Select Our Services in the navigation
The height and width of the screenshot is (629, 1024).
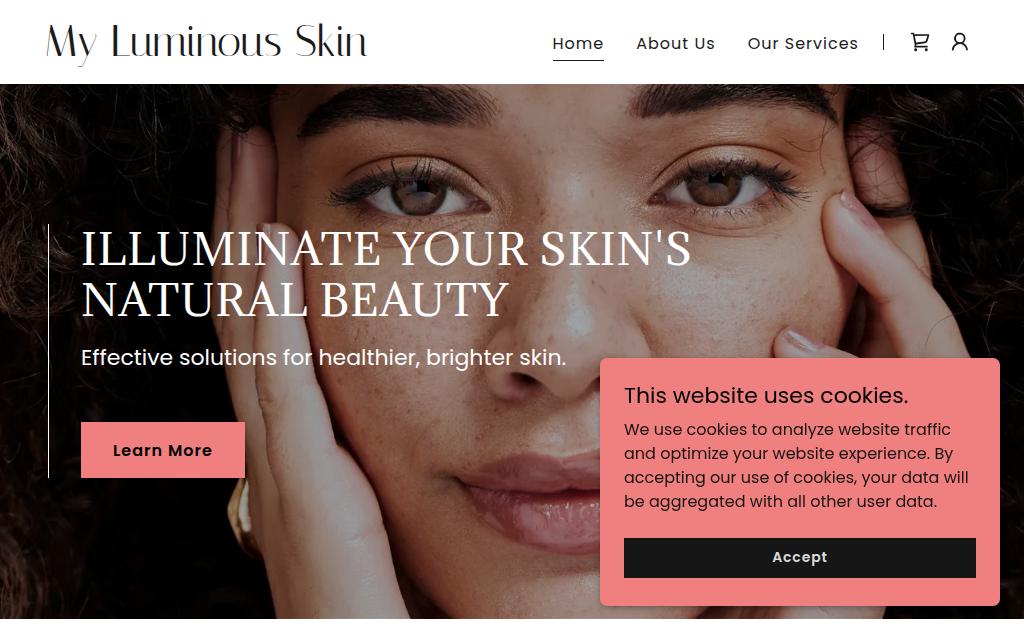pos(803,43)
